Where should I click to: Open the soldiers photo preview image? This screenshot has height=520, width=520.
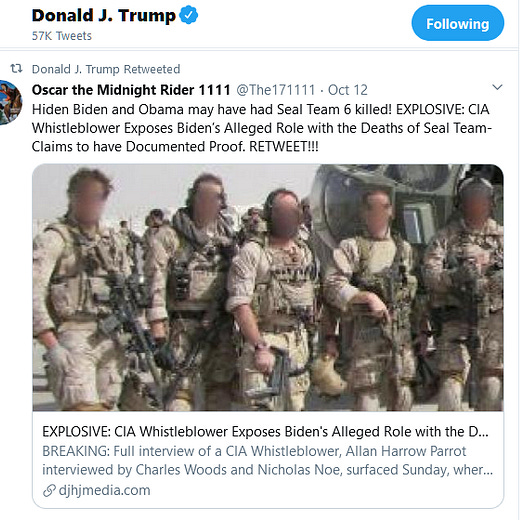[x=268, y=287]
